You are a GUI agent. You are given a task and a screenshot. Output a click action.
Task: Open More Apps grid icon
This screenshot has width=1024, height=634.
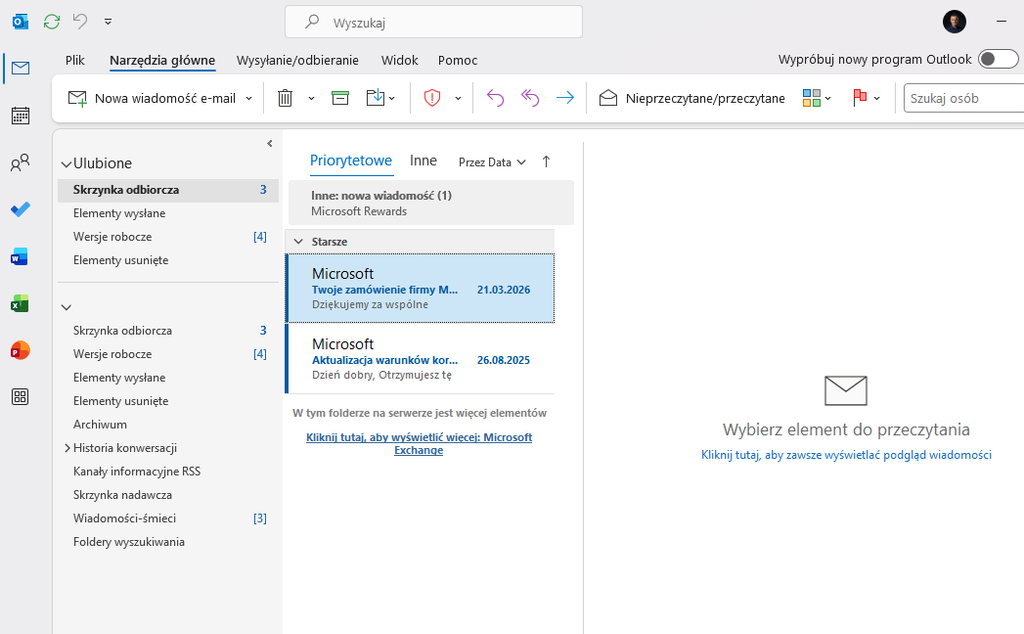(x=20, y=397)
